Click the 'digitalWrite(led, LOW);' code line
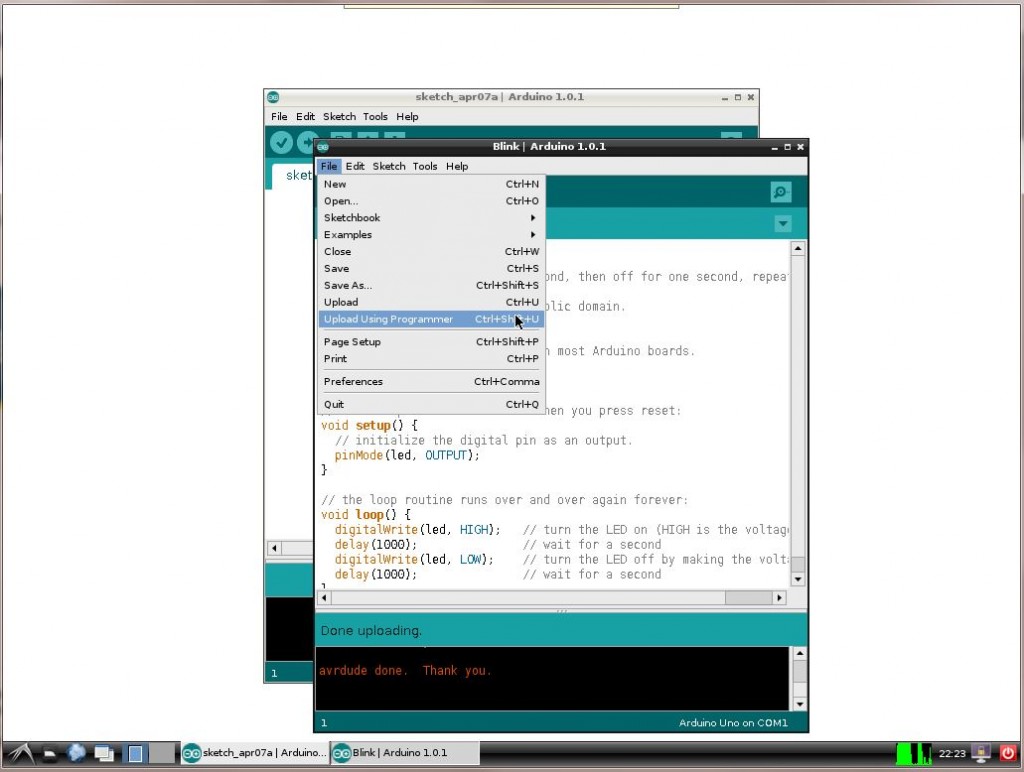Screen dimensions: 1024x772 point(414,560)
